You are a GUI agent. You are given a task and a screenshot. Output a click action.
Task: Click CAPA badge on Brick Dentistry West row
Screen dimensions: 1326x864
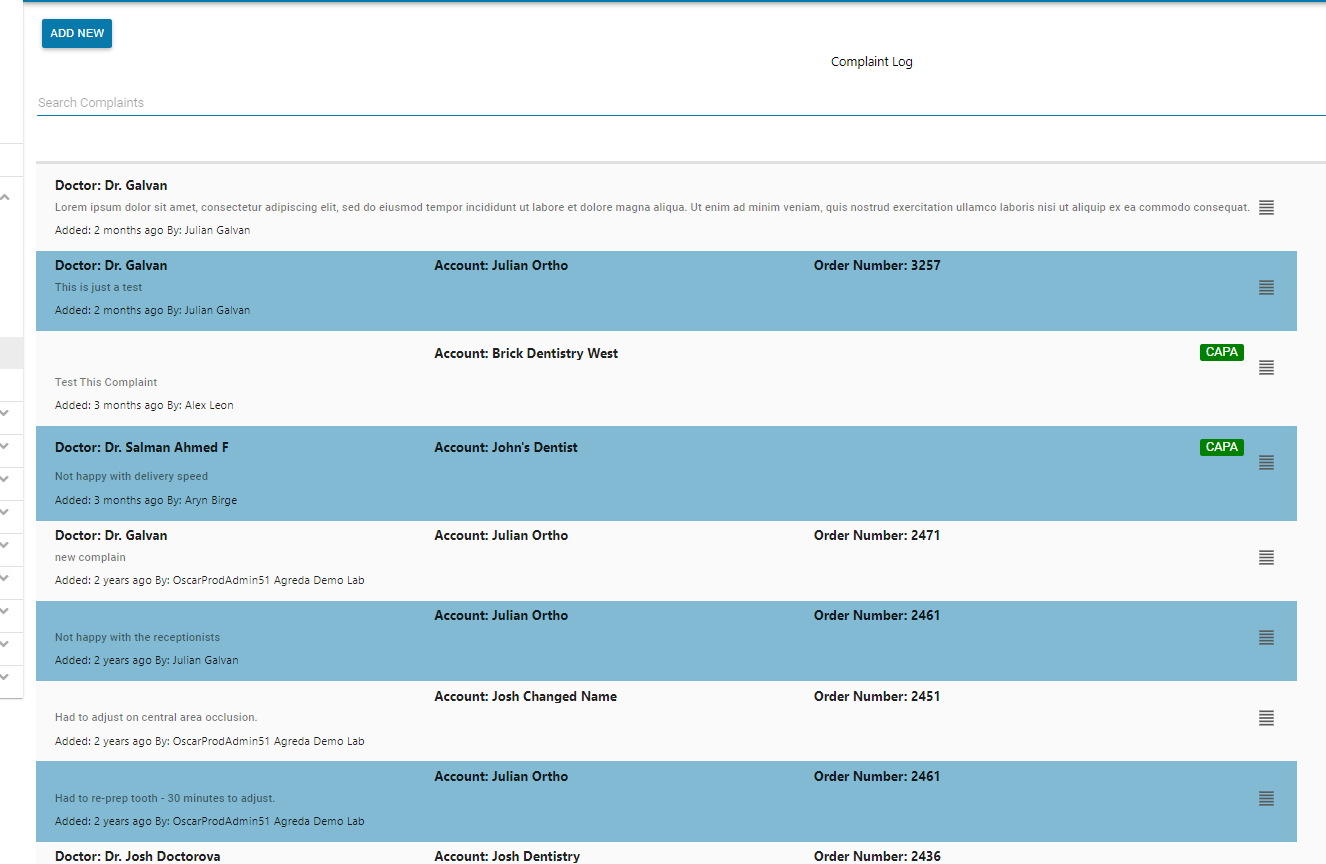click(x=1221, y=352)
